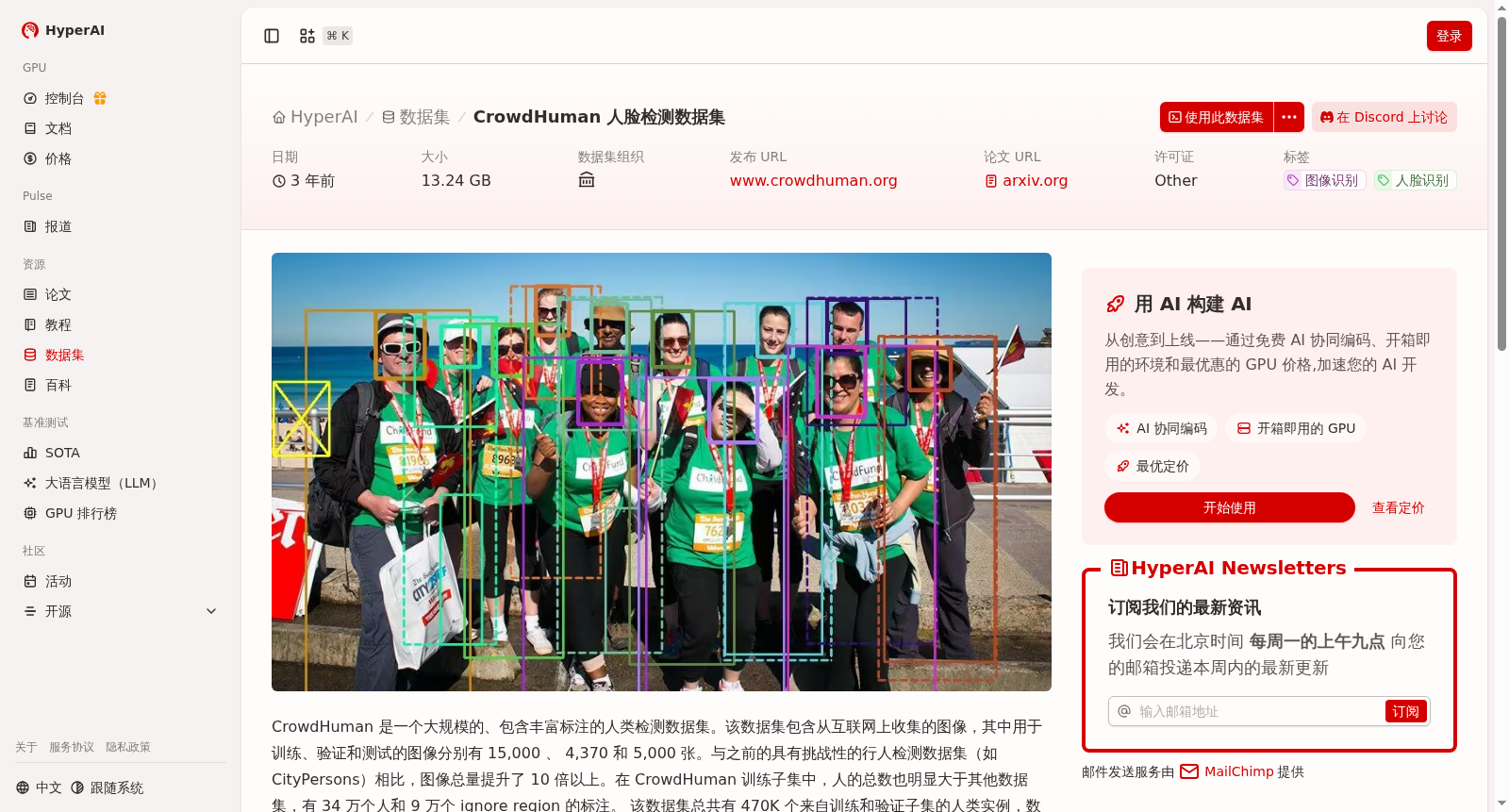
Task: Open the 控制台 sidebar item
Action: tap(121, 98)
